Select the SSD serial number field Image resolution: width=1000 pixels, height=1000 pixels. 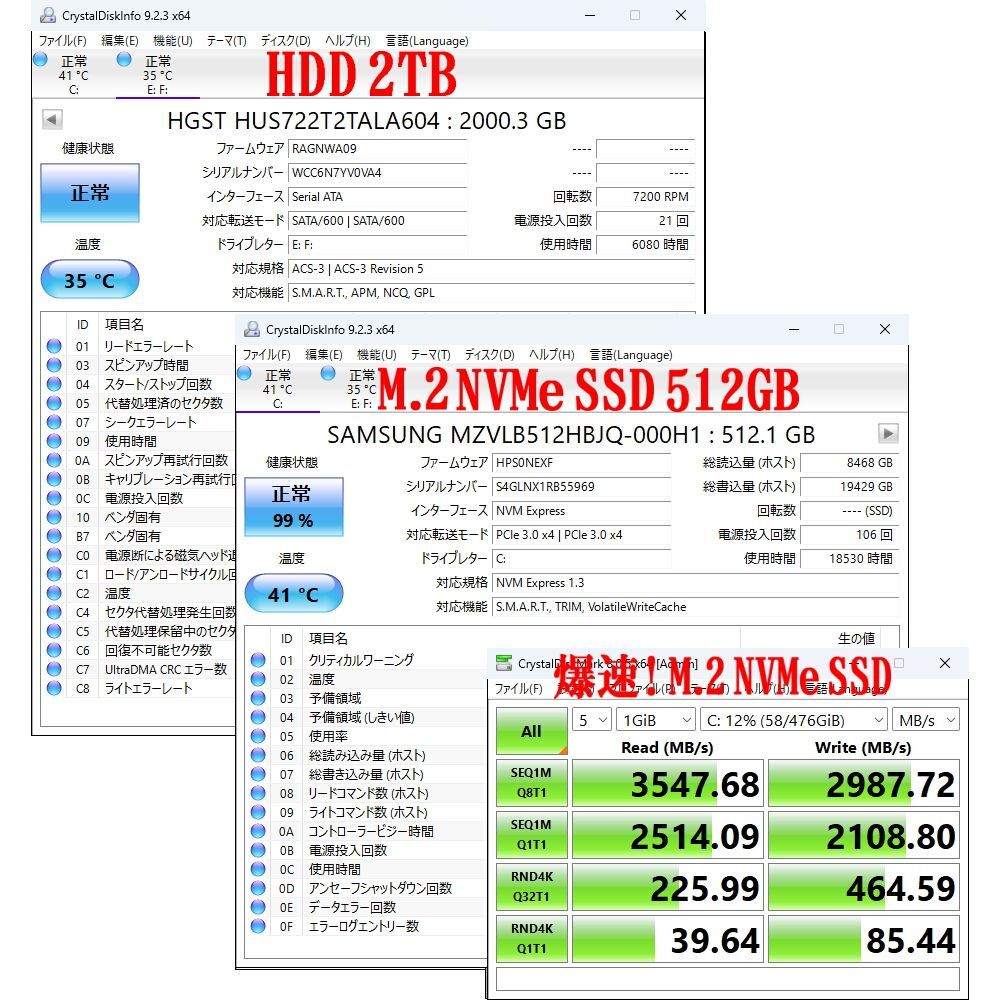point(580,487)
